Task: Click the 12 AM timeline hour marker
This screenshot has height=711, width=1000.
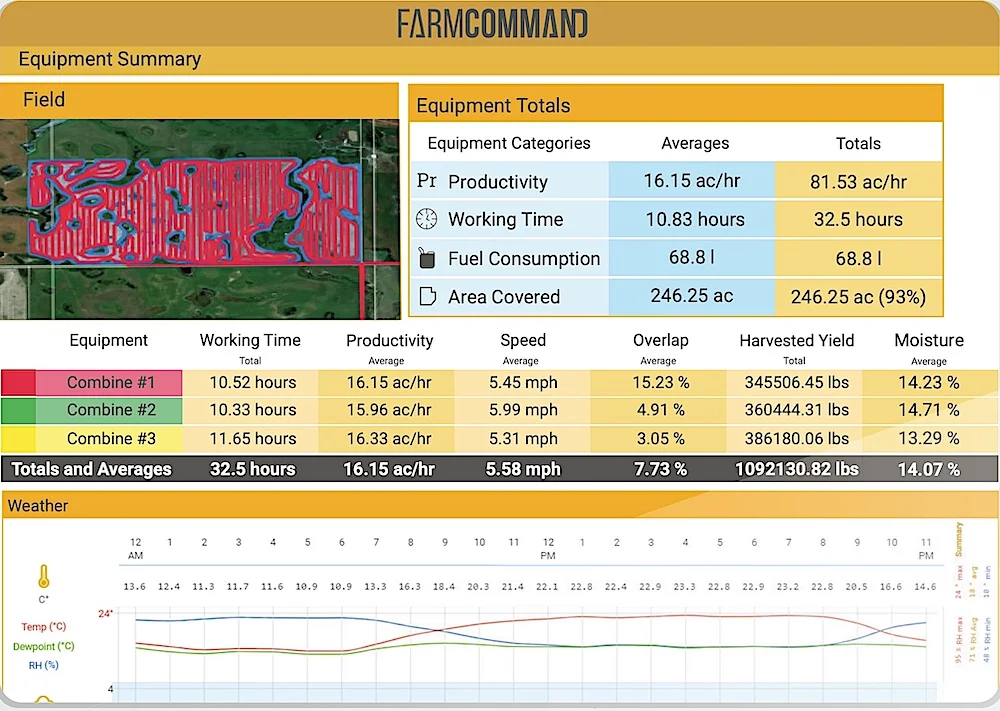Action: 135,548
